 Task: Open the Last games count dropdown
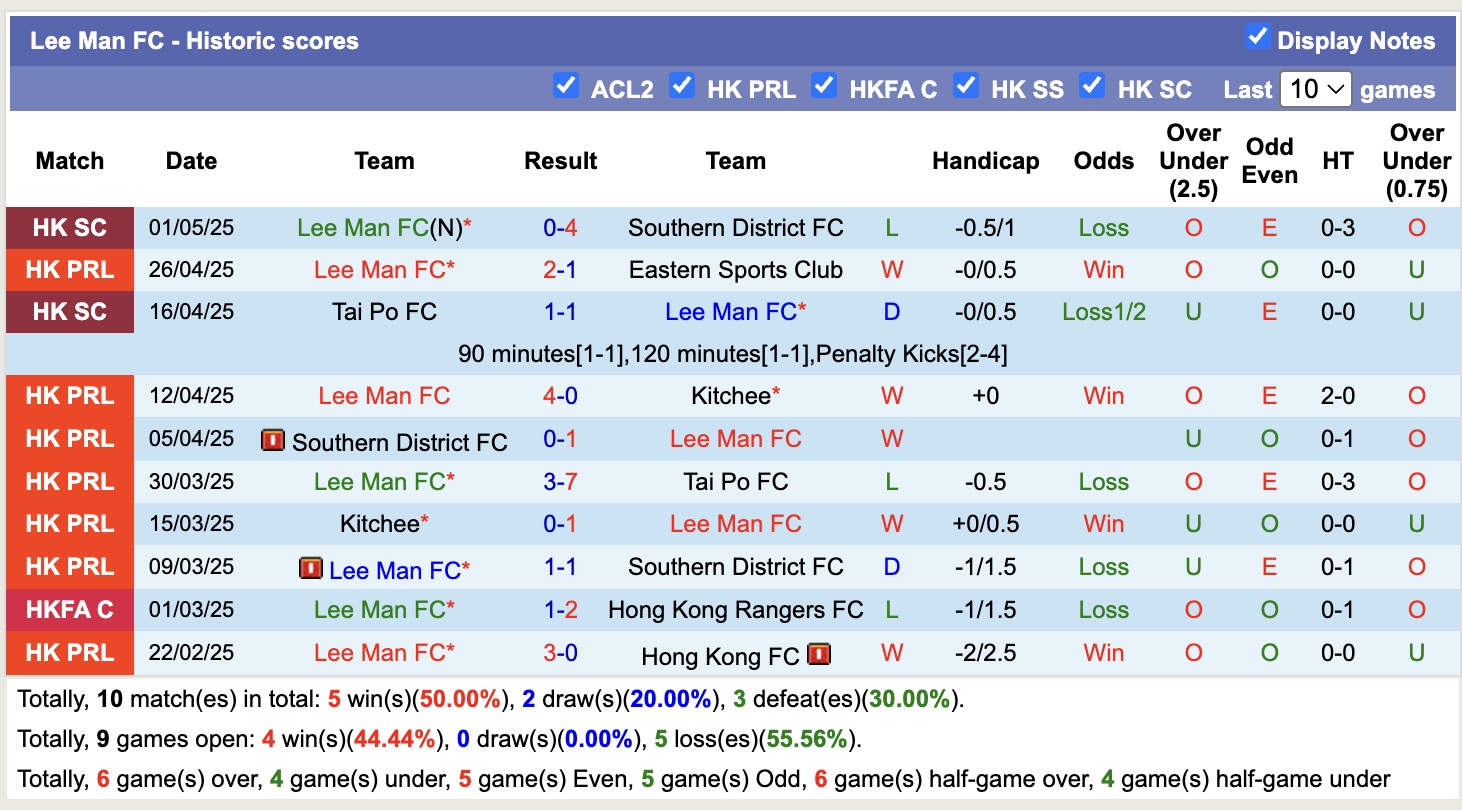[x=1317, y=88]
